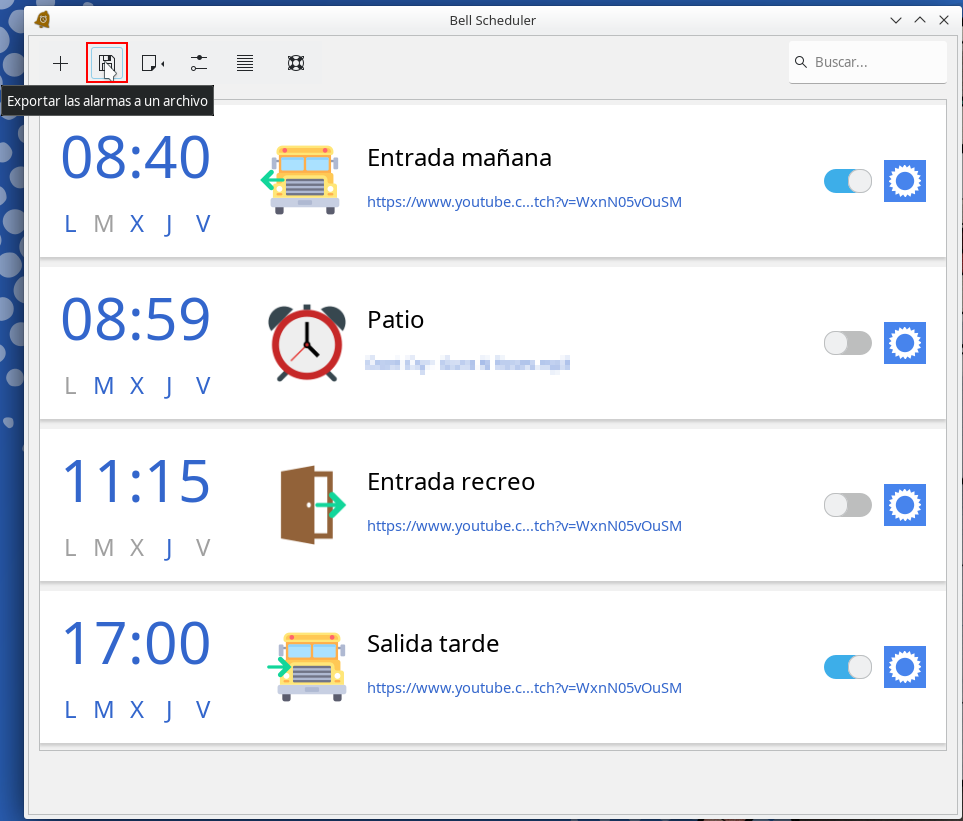
Task: Click the YouTube link under Salida tarde
Action: [x=524, y=688]
